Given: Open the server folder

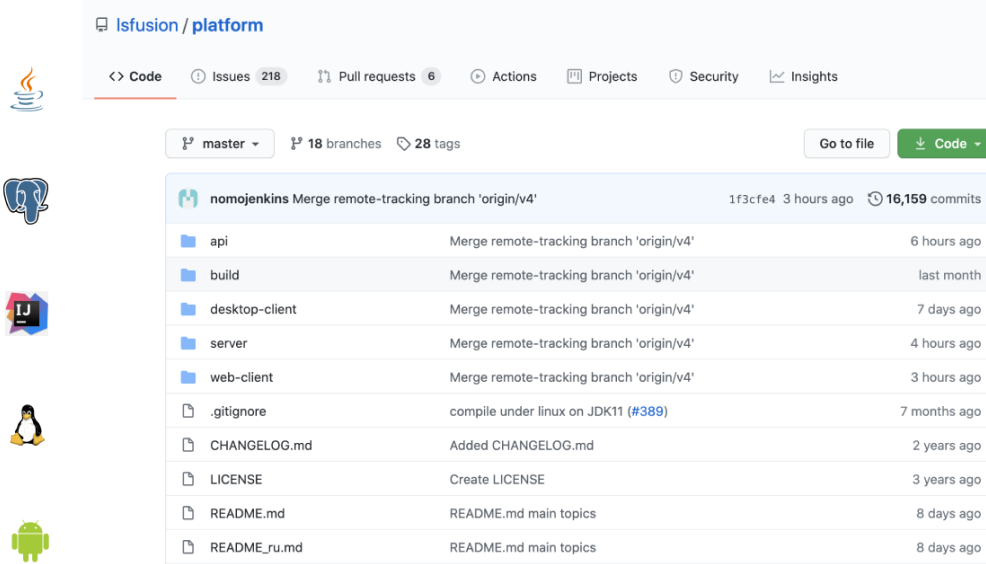Looking at the screenshot, I should click(228, 343).
